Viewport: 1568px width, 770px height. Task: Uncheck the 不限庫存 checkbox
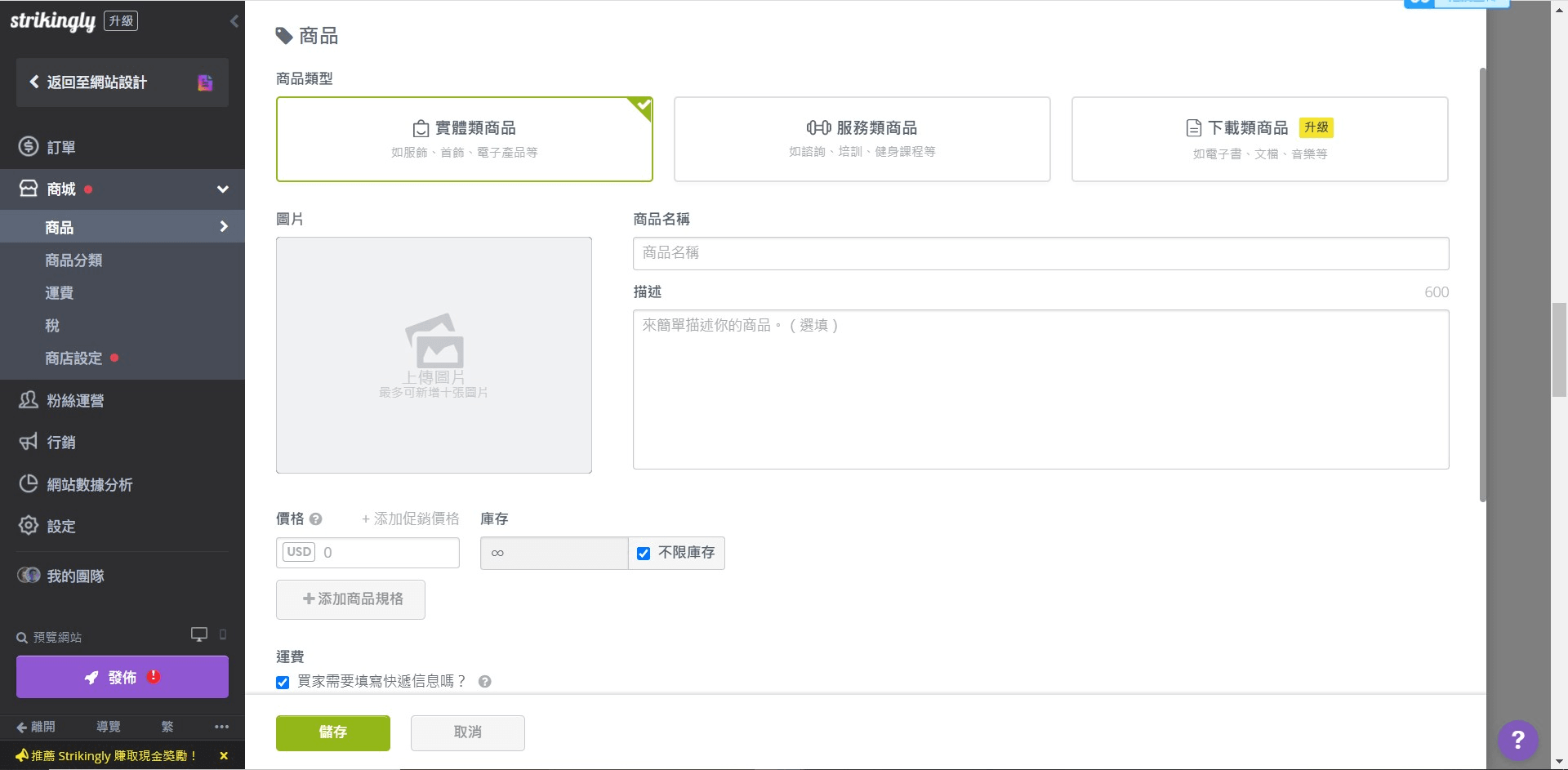(644, 553)
